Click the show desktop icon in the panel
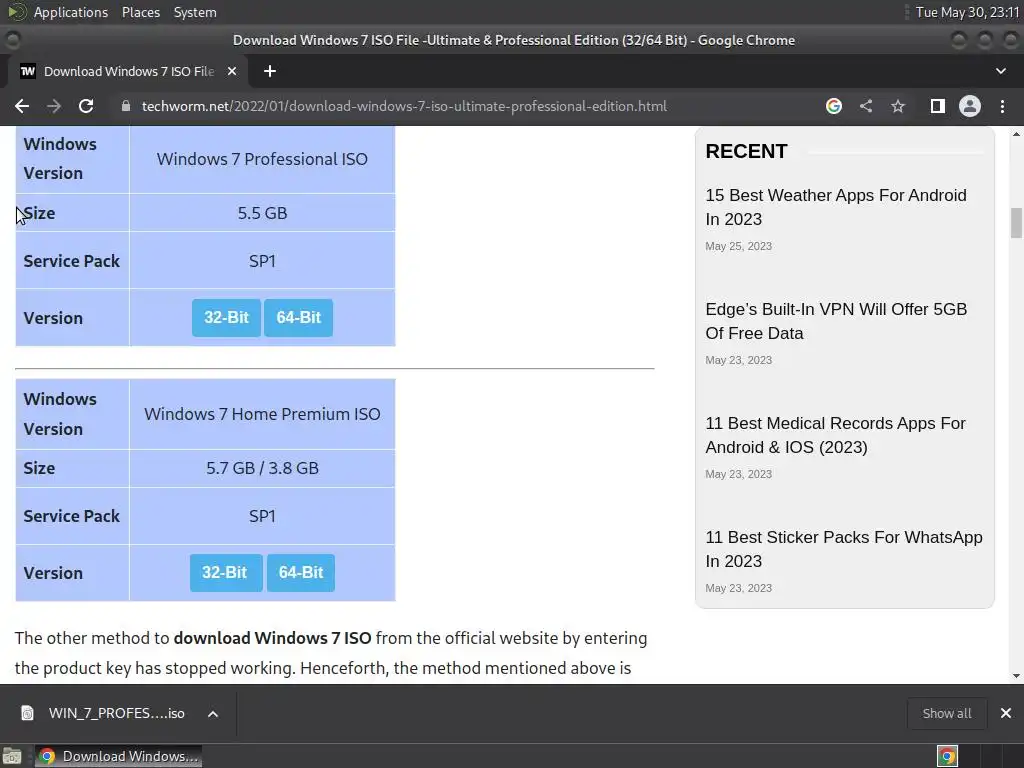Viewport: 1024px width, 768px height. tap(12, 756)
